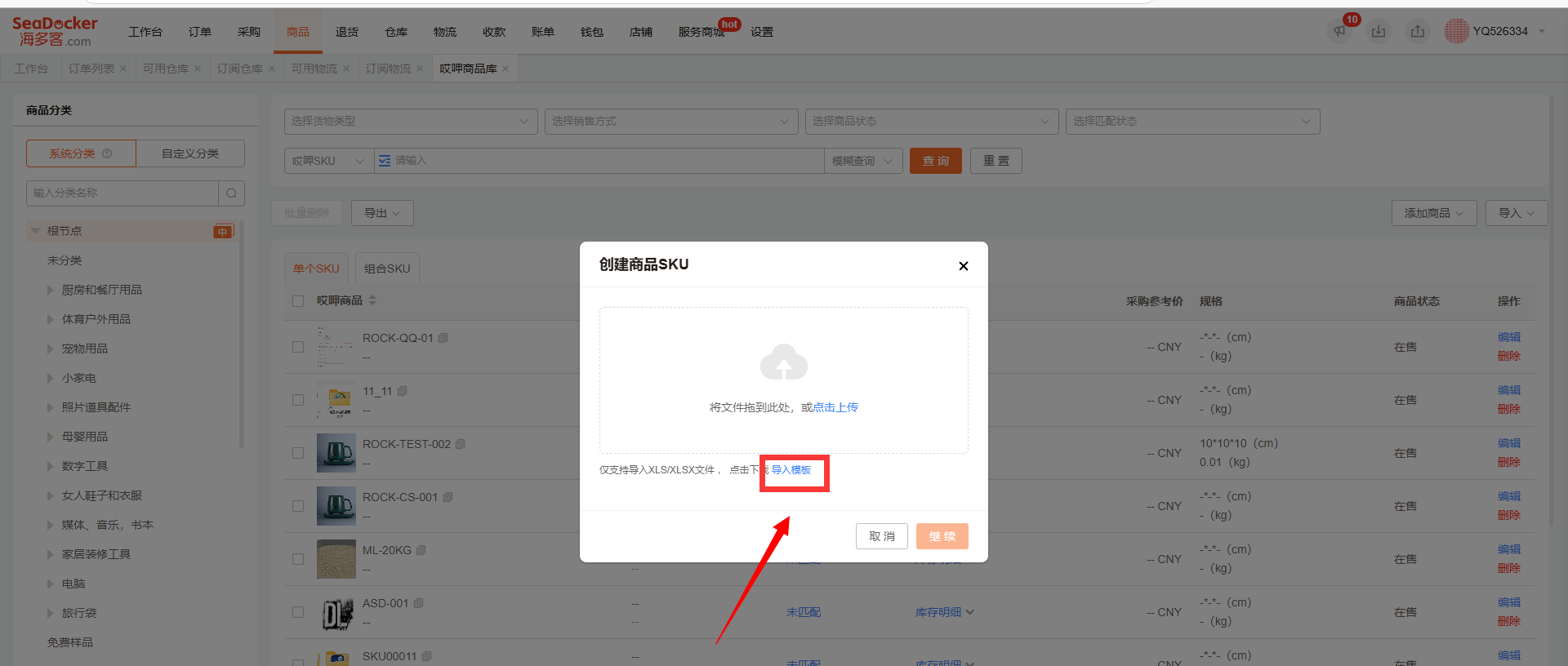Screen dimensions: 1568x666
Task: Collapse the 根节点 tree node
Action: pos(35,231)
